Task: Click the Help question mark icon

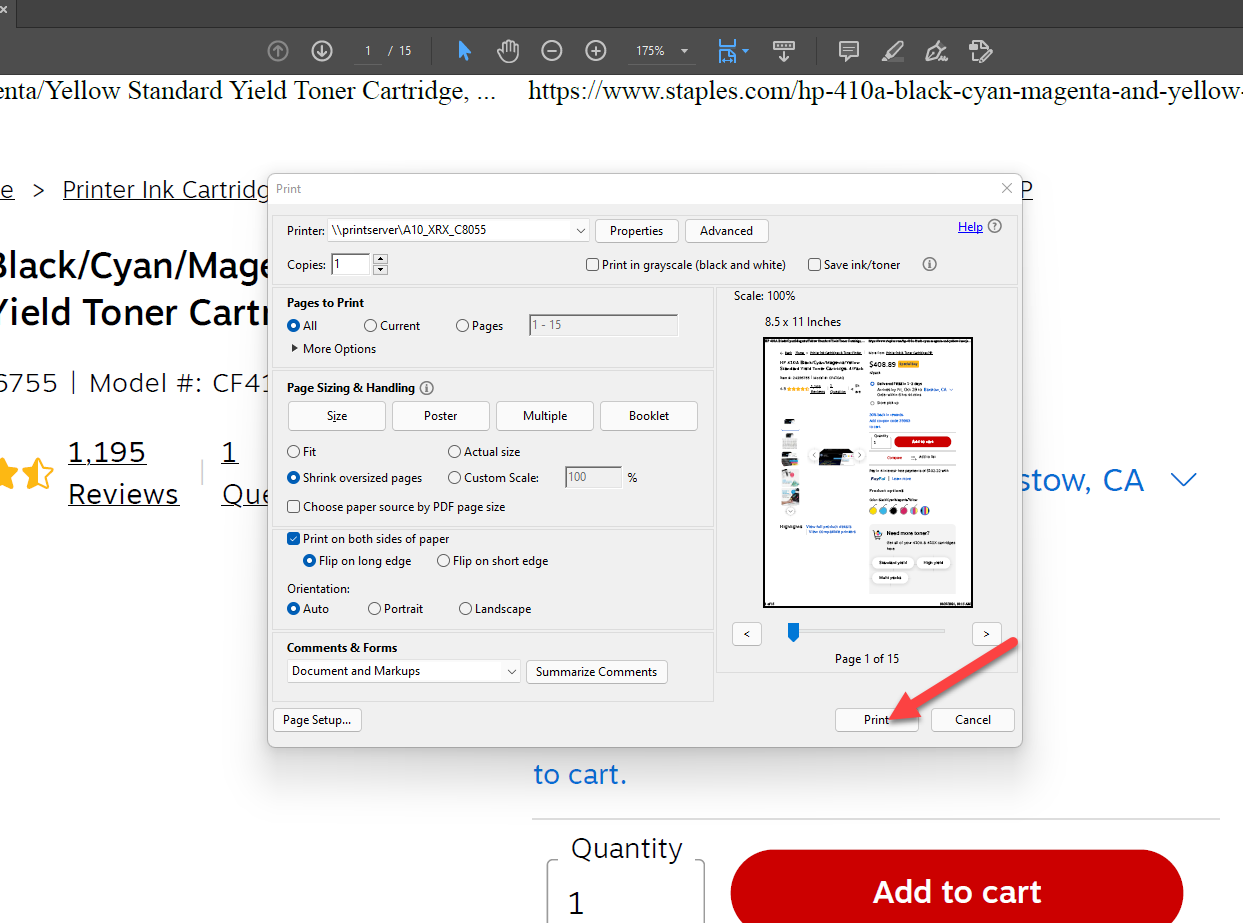Action: point(995,227)
